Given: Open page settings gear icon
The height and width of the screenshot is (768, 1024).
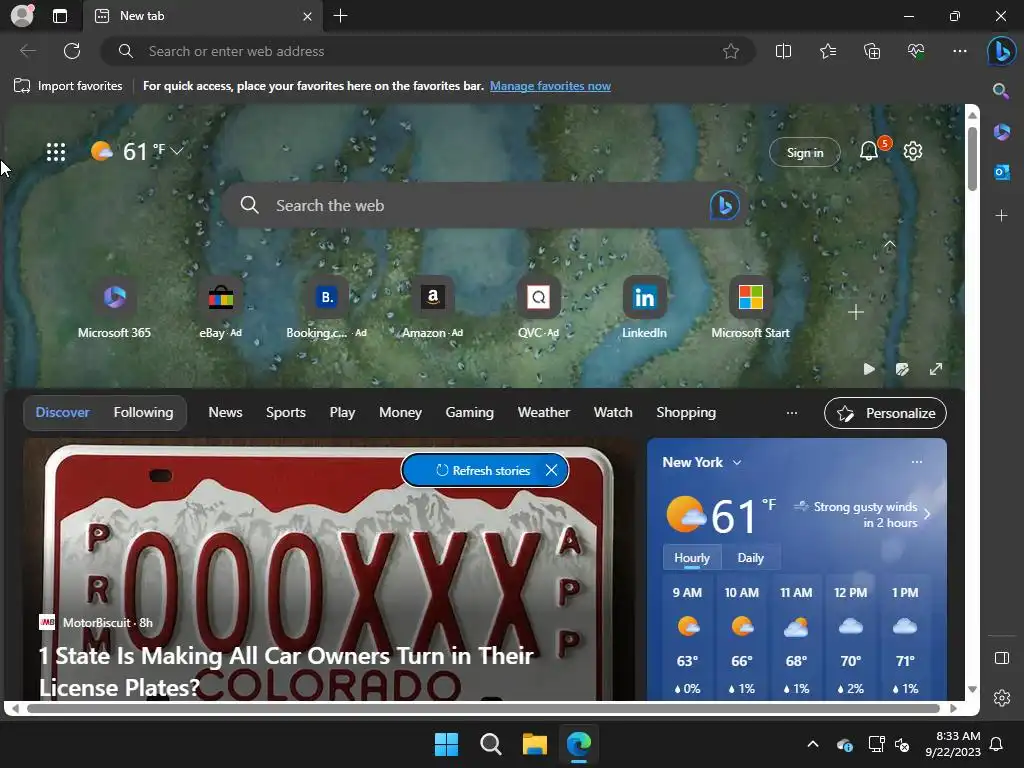Looking at the screenshot, I should (912, 152).
